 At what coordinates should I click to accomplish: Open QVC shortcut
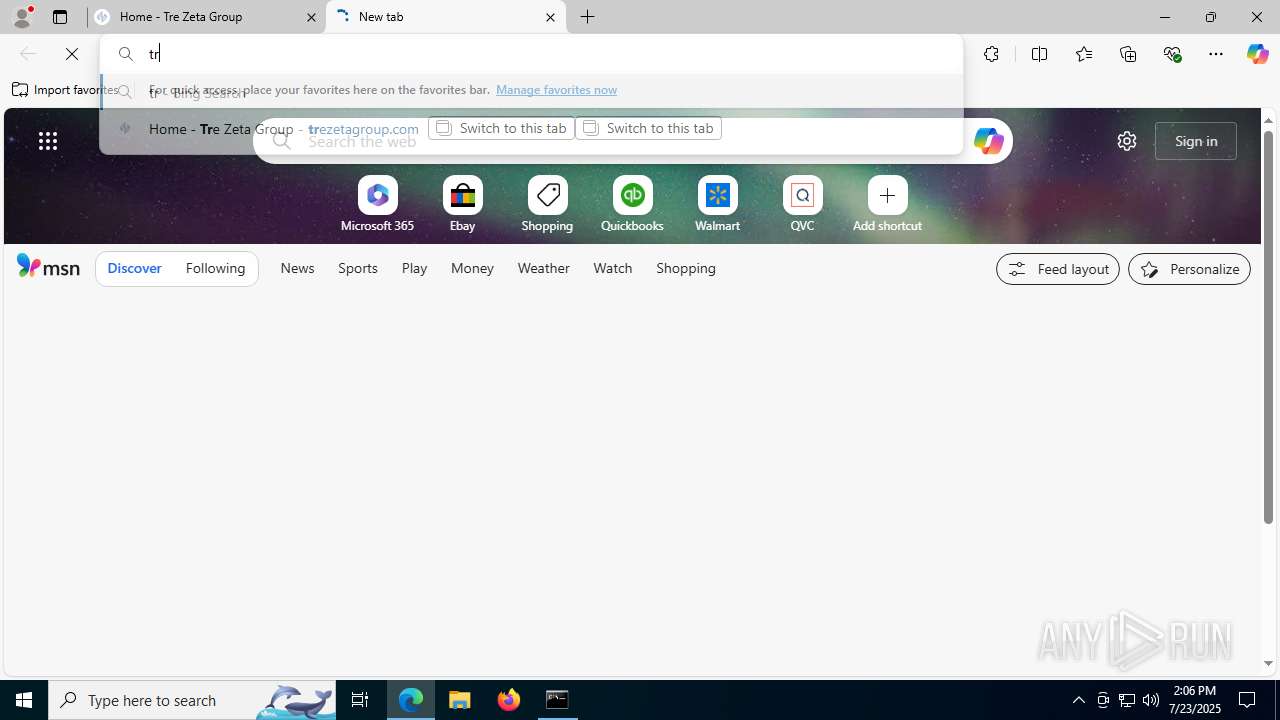pyautogui.click(x=802, y=206)
